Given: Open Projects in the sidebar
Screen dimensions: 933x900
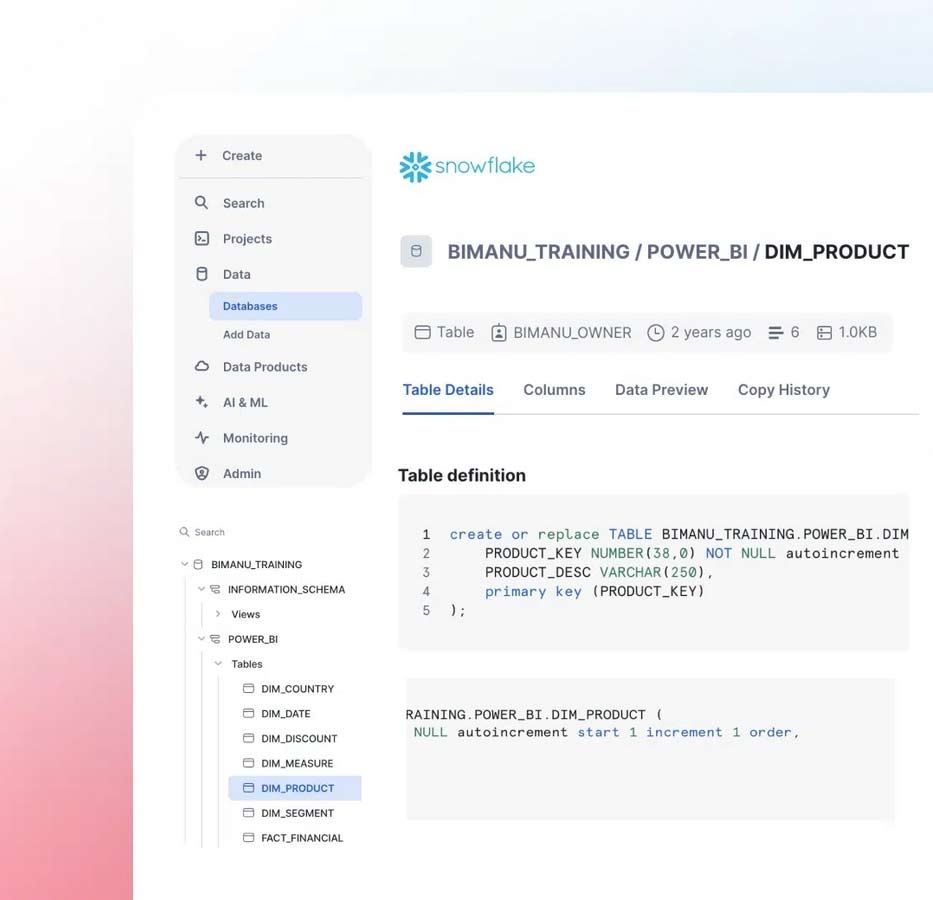Looking at the screenshot, I should point(247,239).
